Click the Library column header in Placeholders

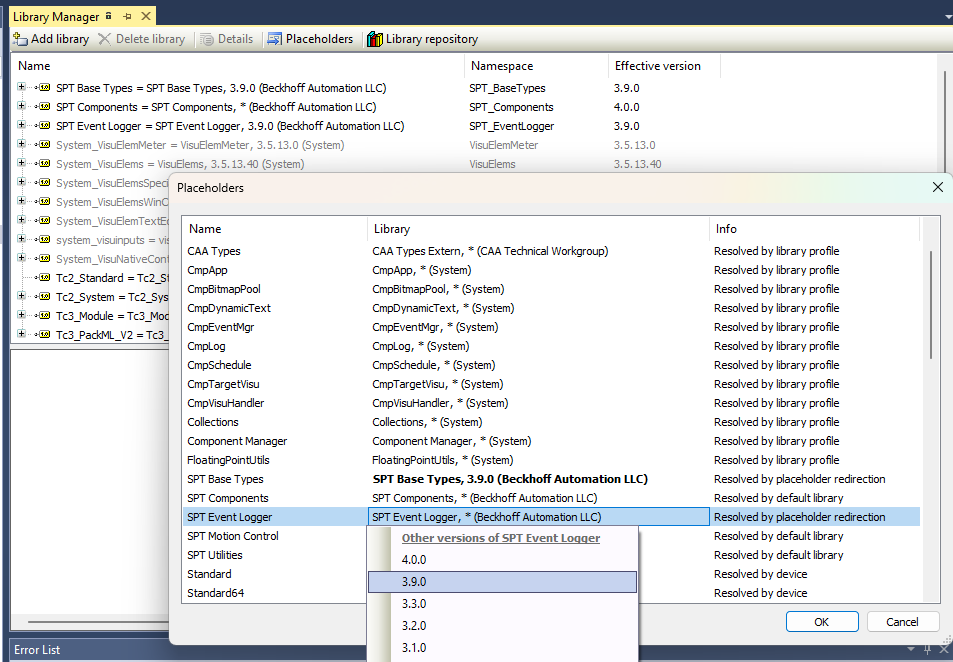point(538,229)
